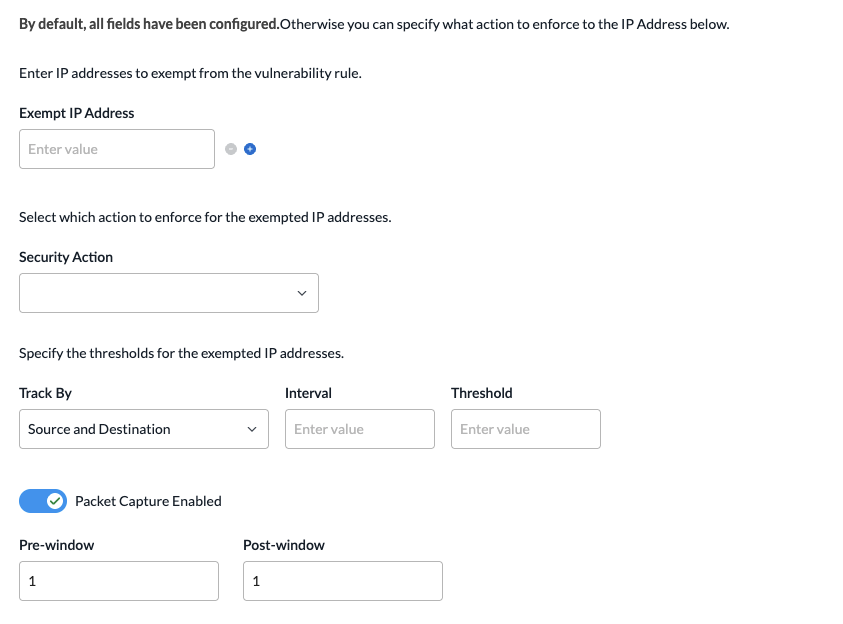
Task: Disable the Packet Capture toggle switch
Action: click(43, 501)
